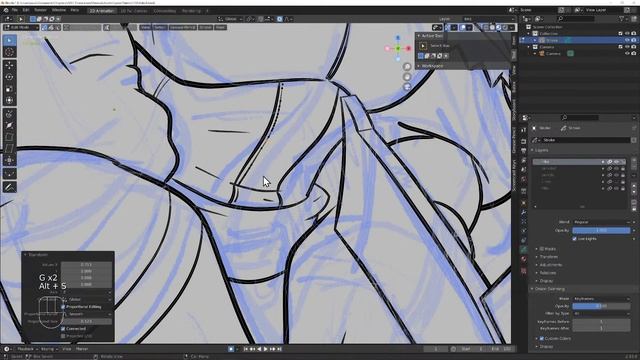Switch to the Compositing workspace tab
Image resolution: width=640 pixels, height=360 pixels.
(164, 11)
